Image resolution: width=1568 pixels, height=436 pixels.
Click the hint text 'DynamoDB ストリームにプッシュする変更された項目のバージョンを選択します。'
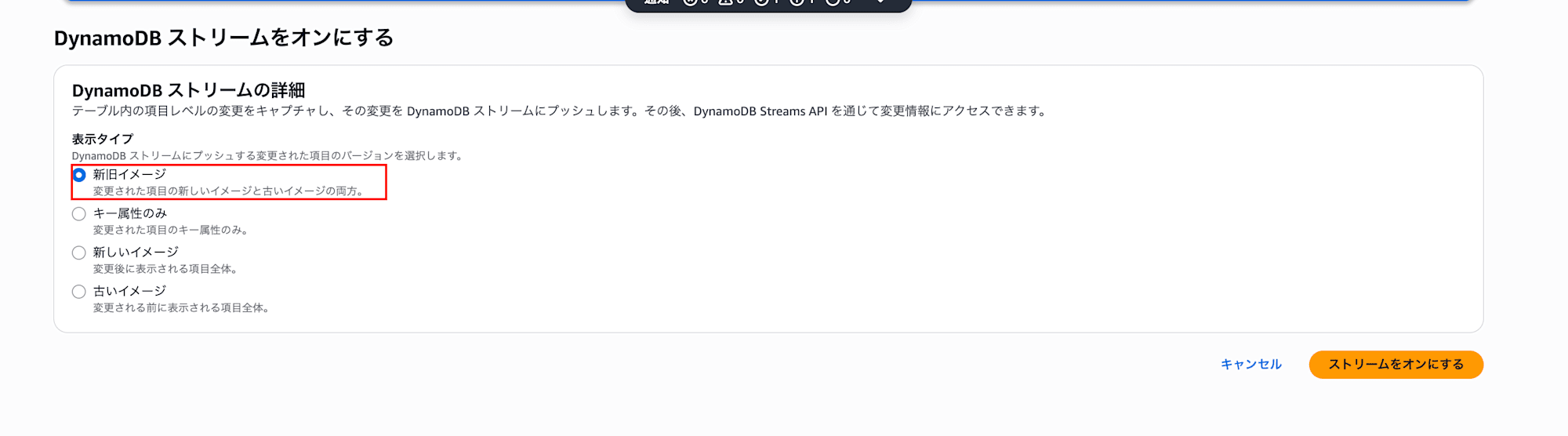269,156
